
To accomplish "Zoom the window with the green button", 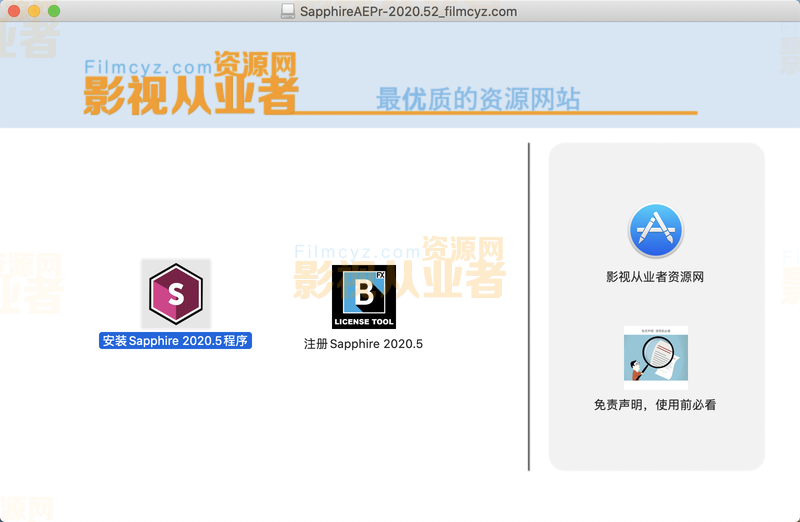I will 54,11.
